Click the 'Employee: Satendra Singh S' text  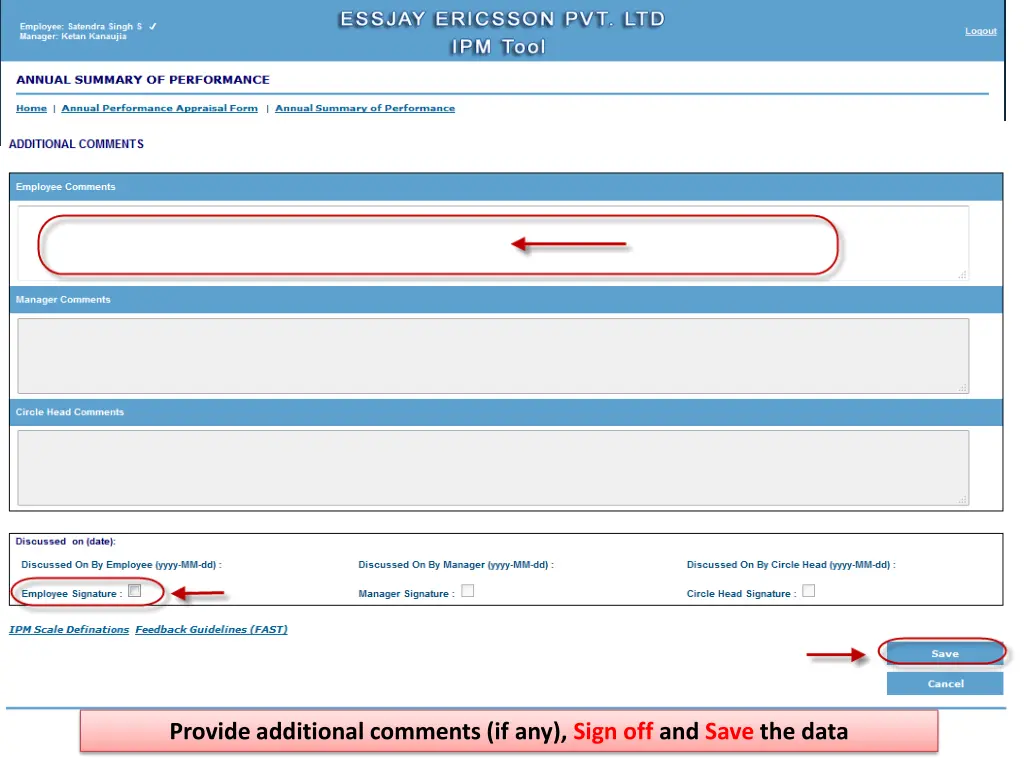click(80, 26)
